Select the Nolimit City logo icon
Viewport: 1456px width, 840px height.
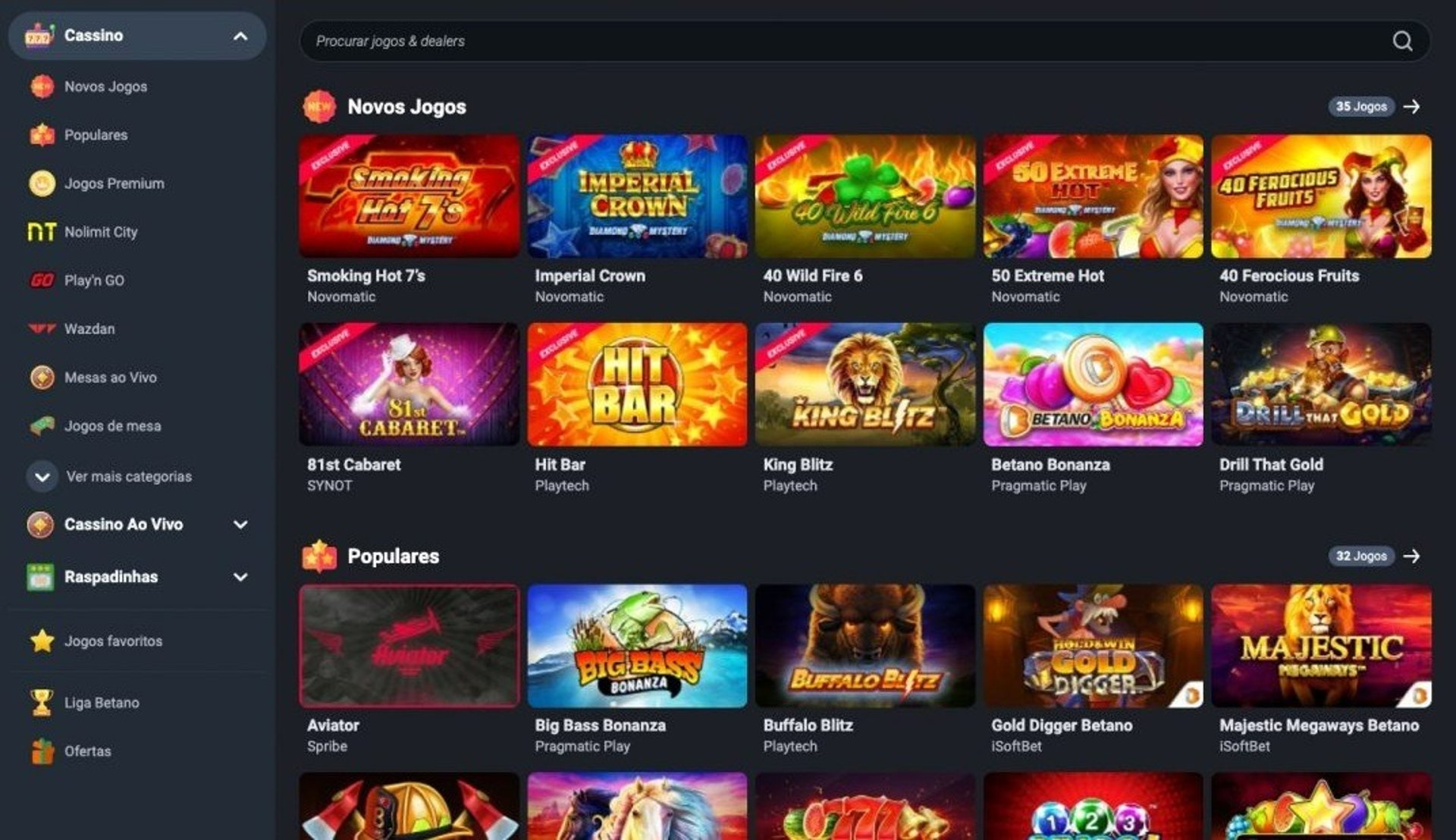[x=42, y=232]
